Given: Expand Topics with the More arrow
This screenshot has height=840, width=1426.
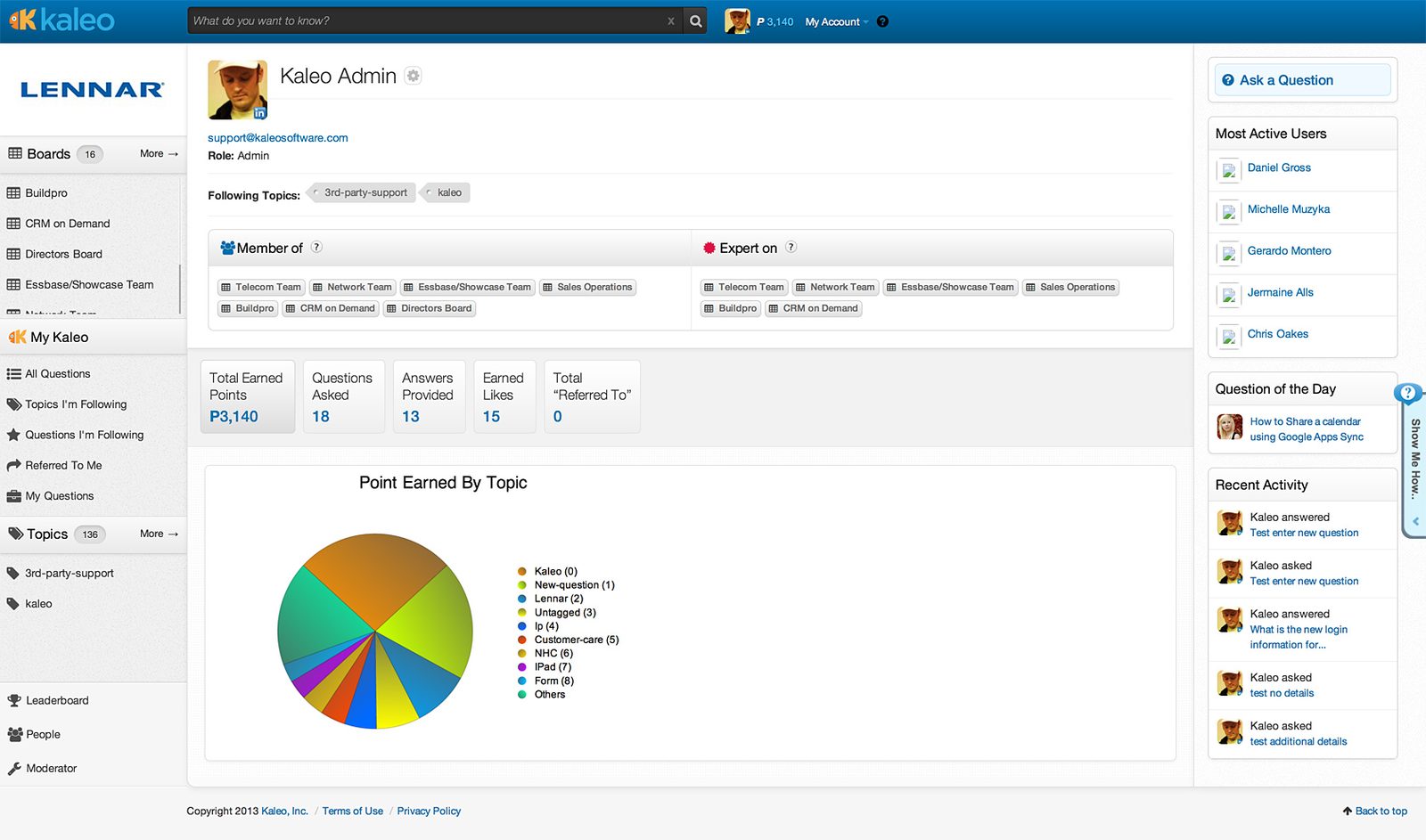Looking at the screenshot, I should [x=159, y=534].
